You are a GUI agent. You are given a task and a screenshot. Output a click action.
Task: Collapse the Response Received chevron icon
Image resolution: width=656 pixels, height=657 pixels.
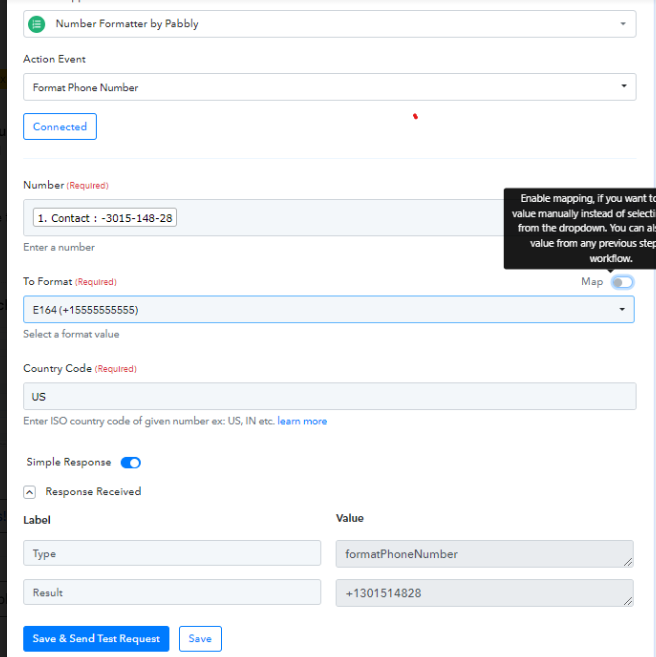30,492
